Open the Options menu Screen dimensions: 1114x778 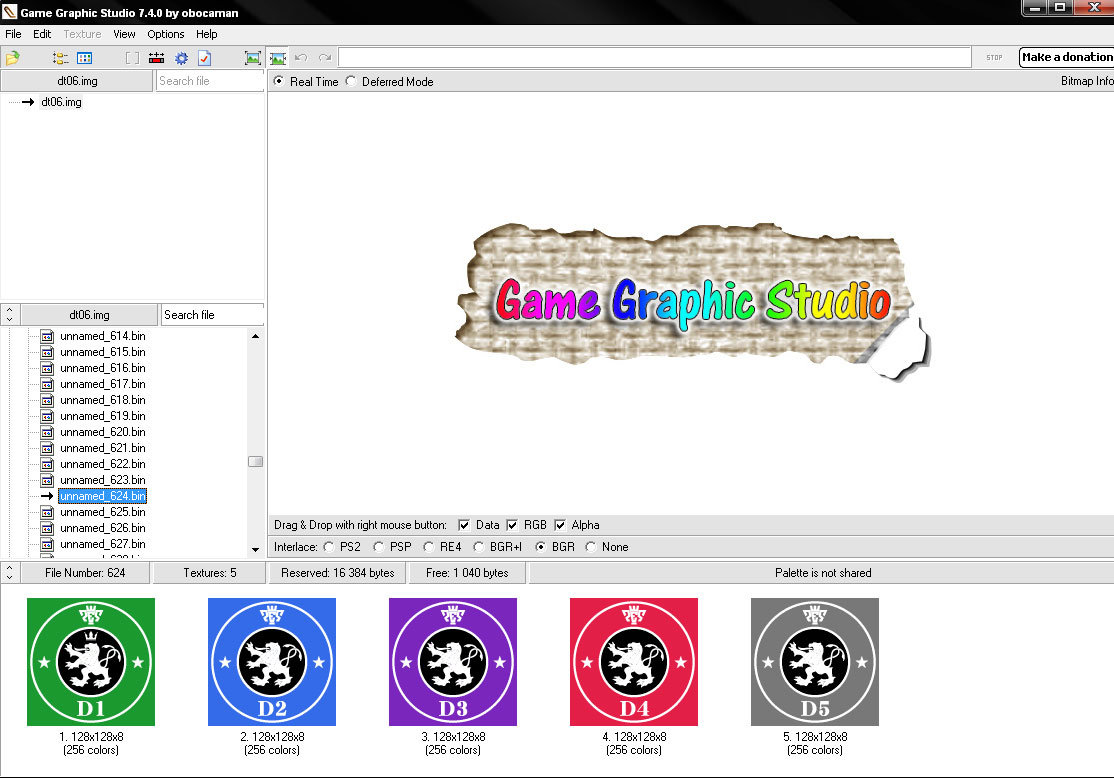166,34
